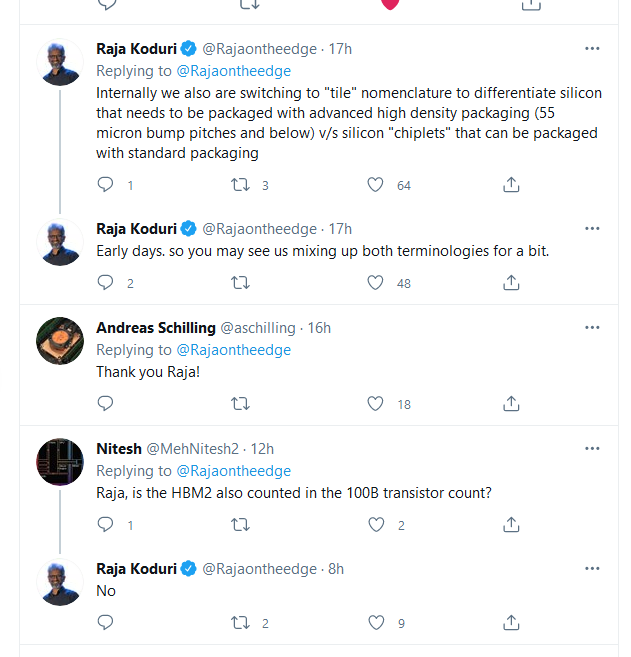This screenshot has width=631, height=657.
Task: Reply to the "tile" nomenclature tweet
Action: [x=106, y=185]
